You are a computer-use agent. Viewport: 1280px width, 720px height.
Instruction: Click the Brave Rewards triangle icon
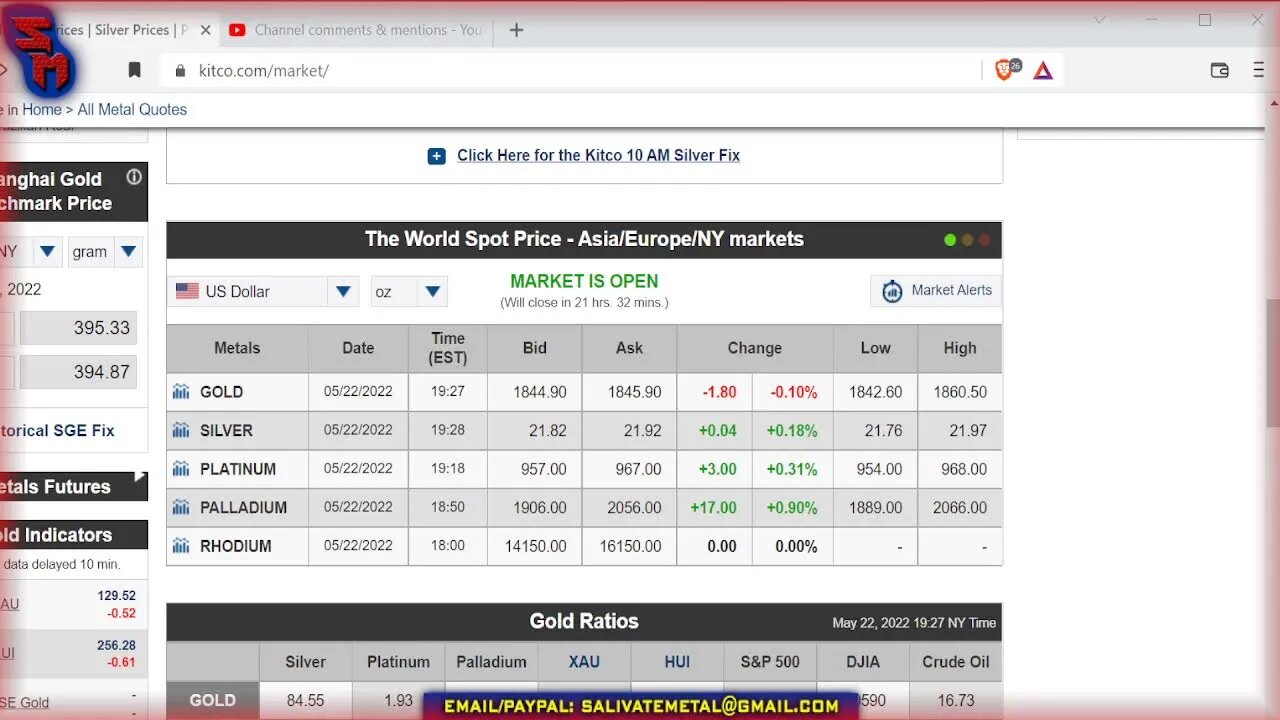1043,70
